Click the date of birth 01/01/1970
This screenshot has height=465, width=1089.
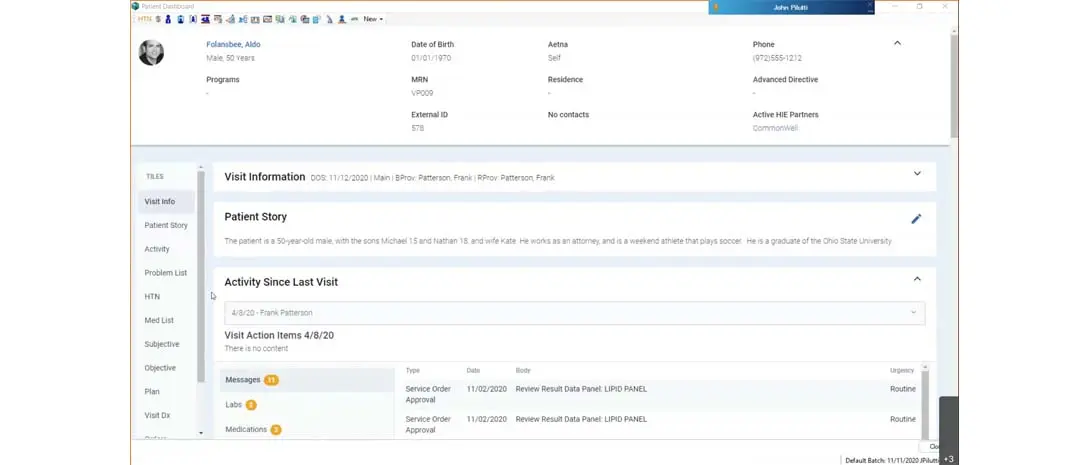(x=431, y=58)
